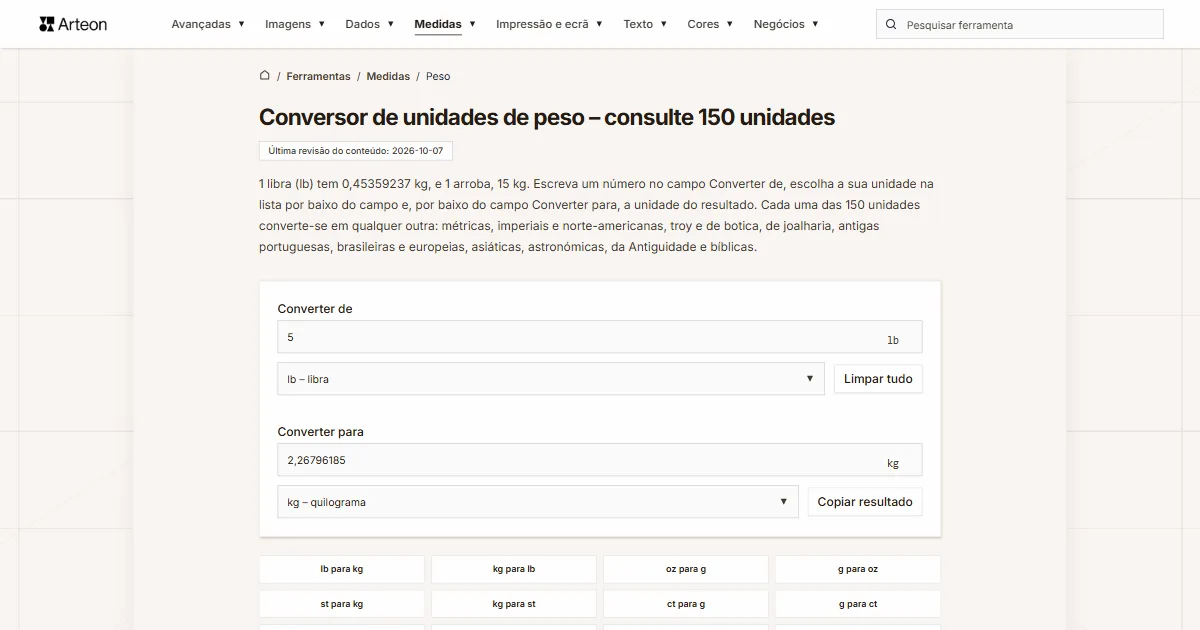Choose the oz para g shortcut
This screenshot has width=1200, height=630.
pyautogui.click(x=686, y=569)
